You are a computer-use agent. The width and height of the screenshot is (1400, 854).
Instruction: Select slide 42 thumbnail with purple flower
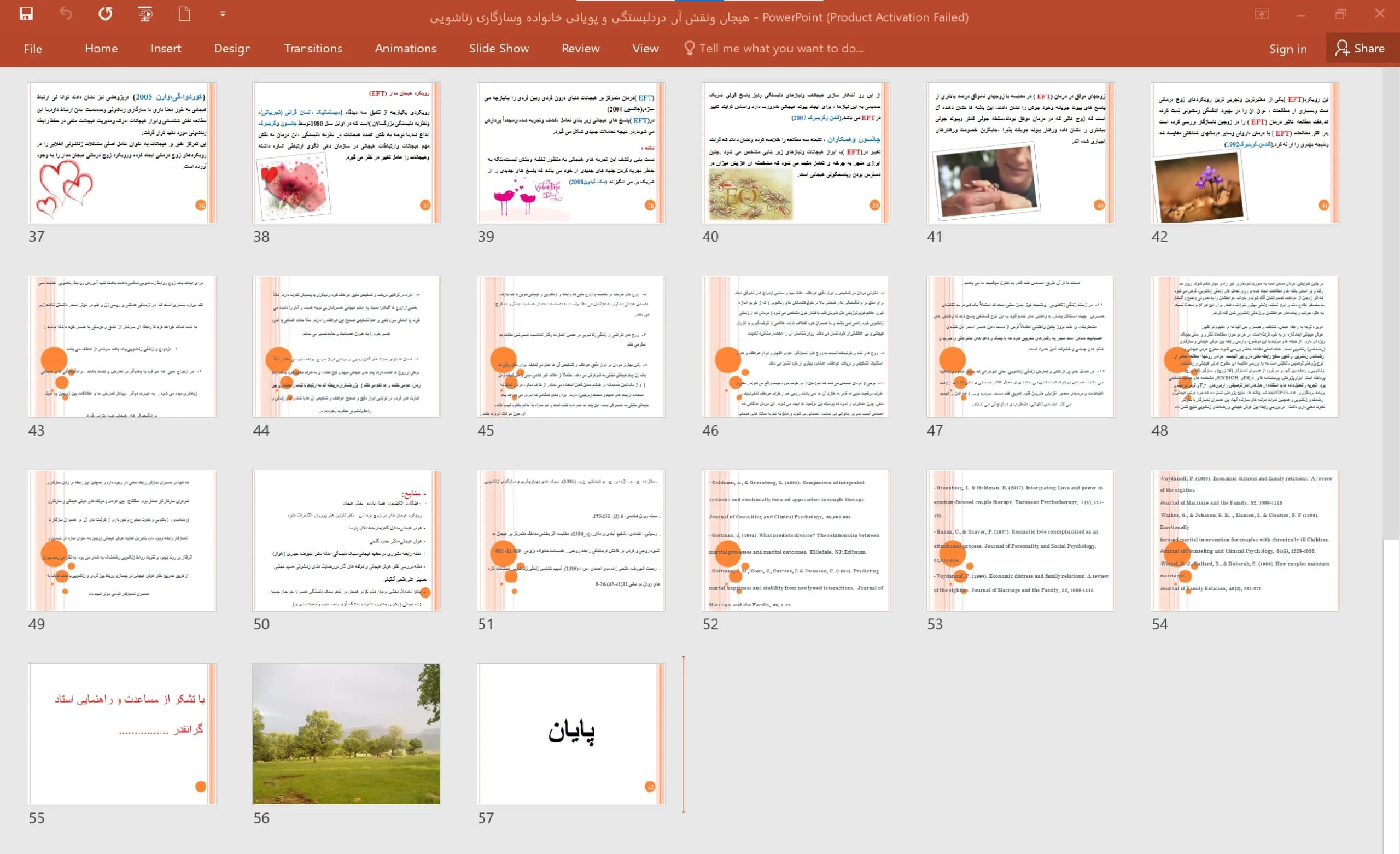pyautogui.click(x=1245, y=153)
